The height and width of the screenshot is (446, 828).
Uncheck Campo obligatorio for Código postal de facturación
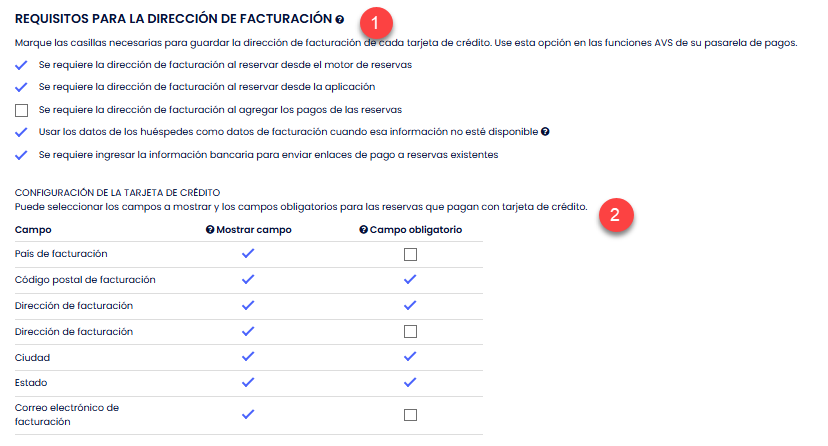coord(410,280)
